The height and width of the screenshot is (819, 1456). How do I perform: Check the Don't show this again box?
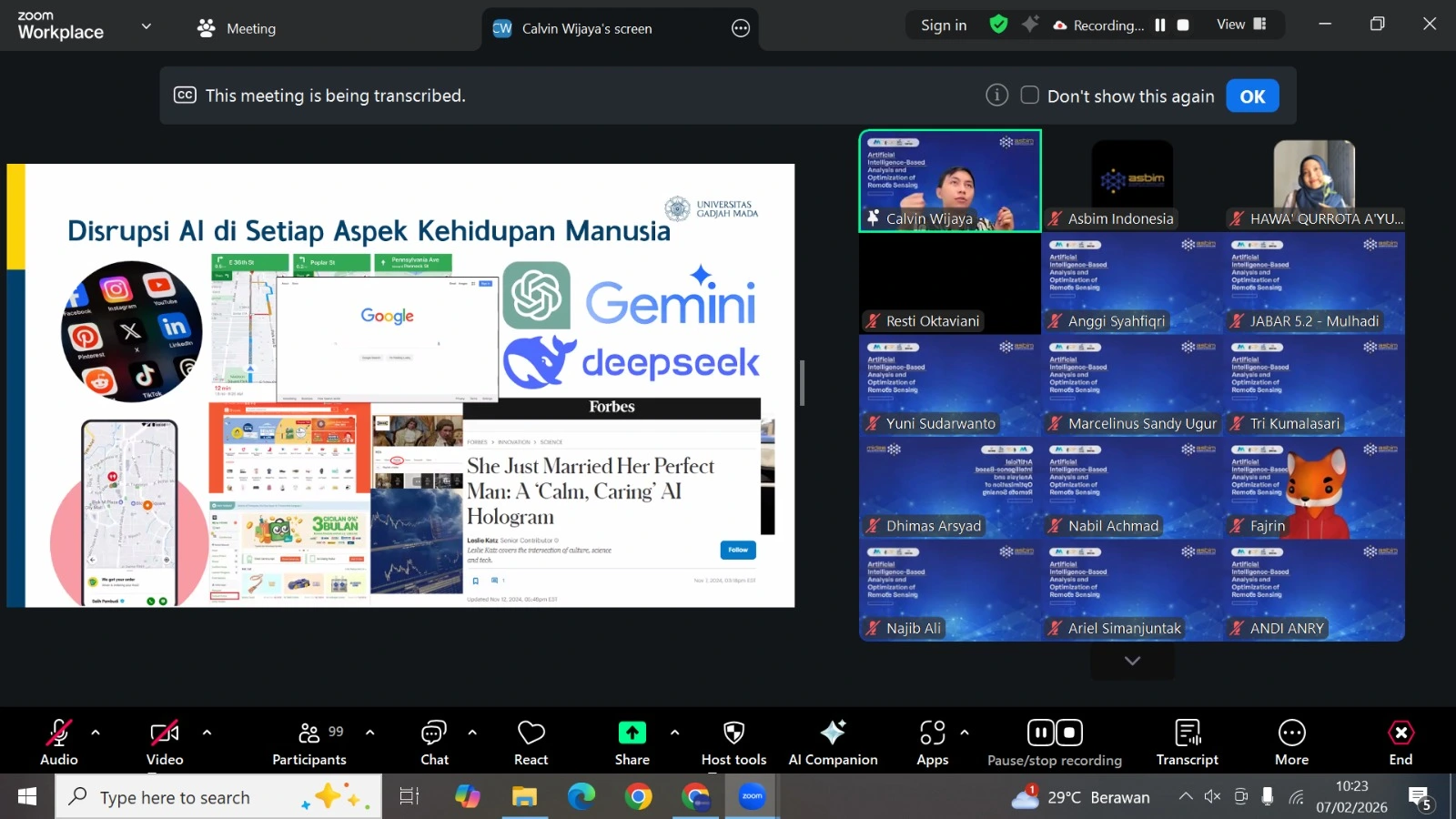[x=1030, y=96]
